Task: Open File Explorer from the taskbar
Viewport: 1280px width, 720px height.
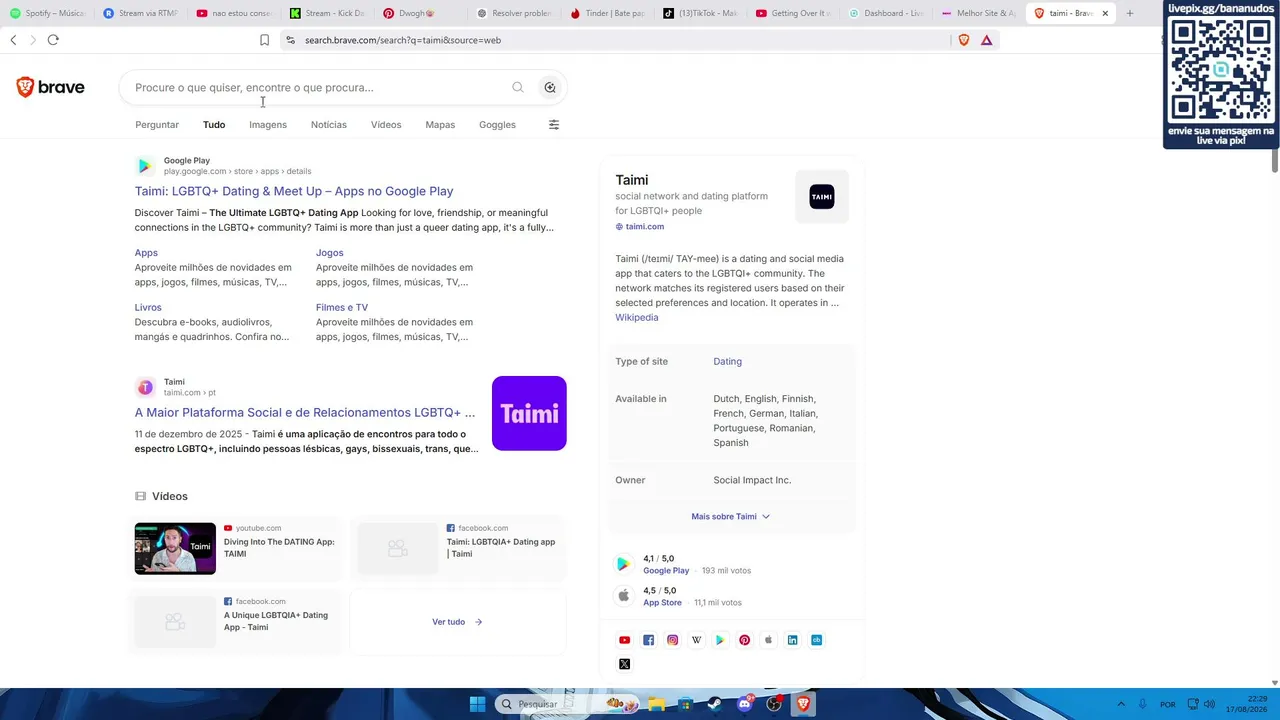Action: pyautogui.click(x=657, y=704)
